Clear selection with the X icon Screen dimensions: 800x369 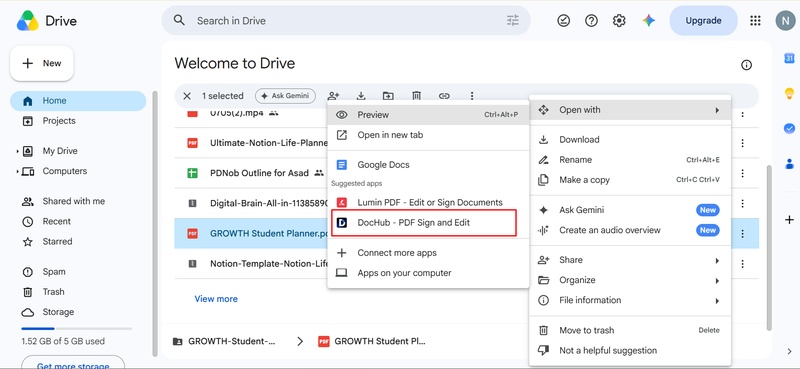pyautogui.click(x=187, y=96)
